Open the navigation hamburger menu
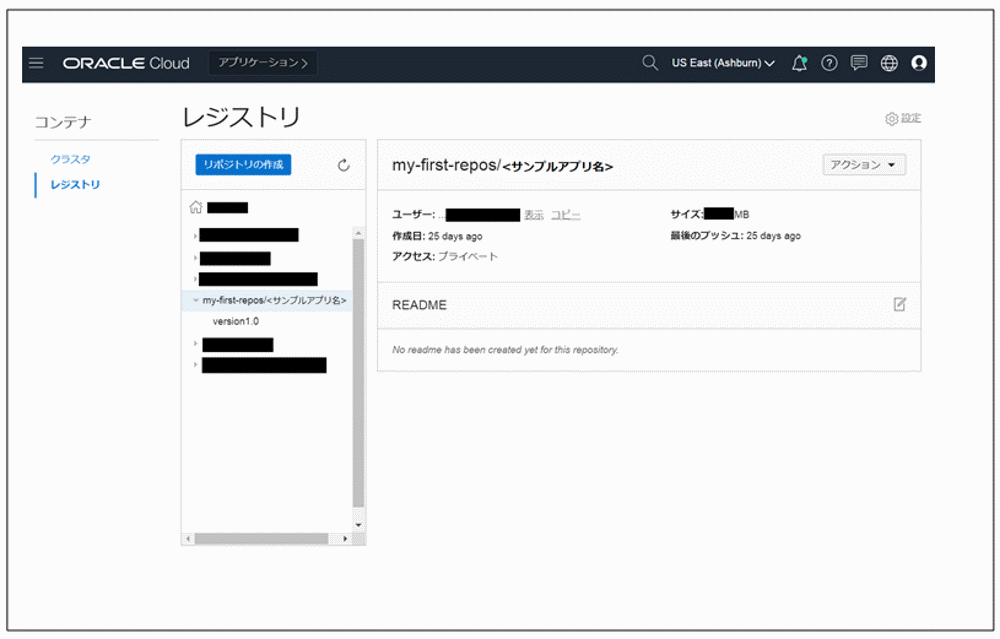 tap(36, 63)
